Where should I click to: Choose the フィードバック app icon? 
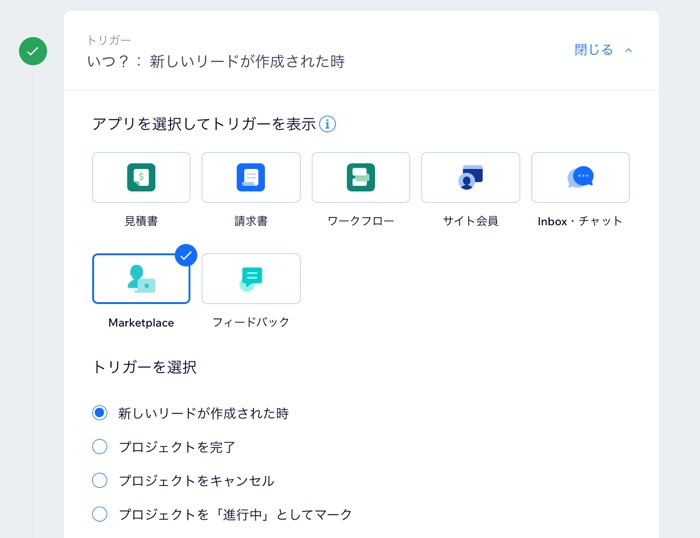(x=251, y=278)
